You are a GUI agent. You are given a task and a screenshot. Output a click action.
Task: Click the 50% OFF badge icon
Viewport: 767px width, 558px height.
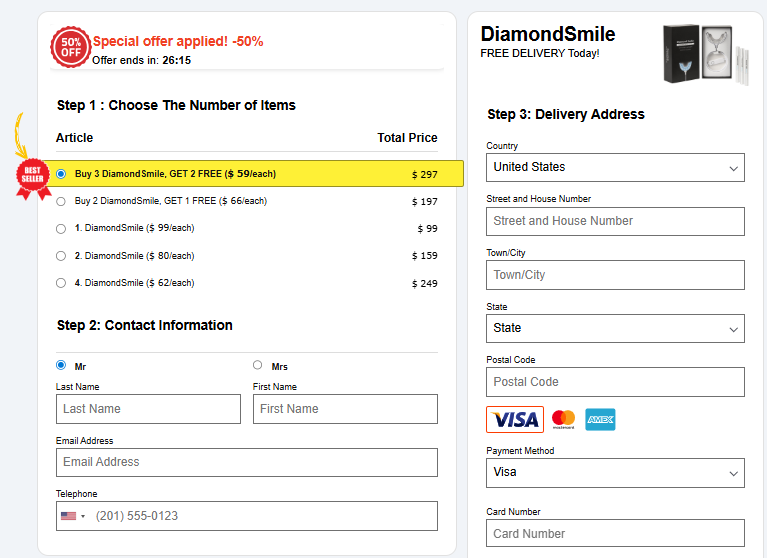(71, 47)
